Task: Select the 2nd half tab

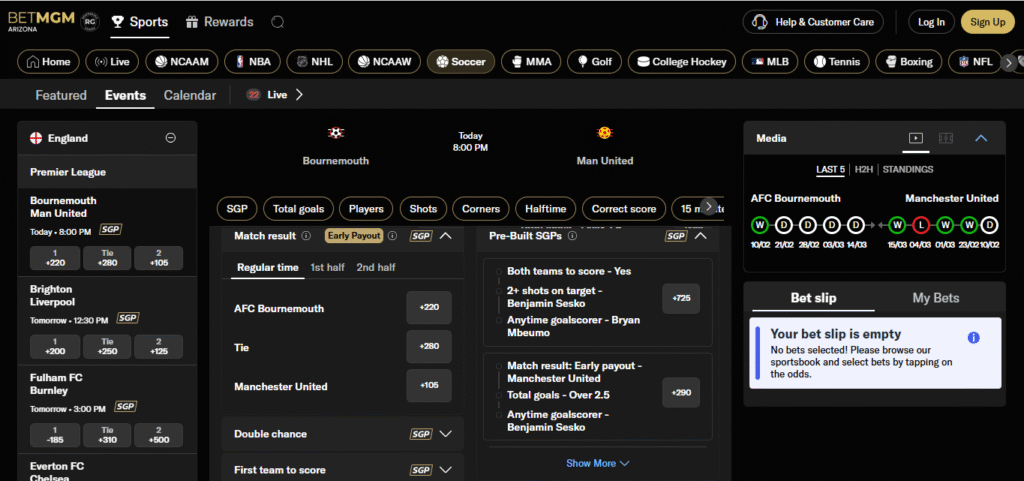Action: tap(376, 268)
